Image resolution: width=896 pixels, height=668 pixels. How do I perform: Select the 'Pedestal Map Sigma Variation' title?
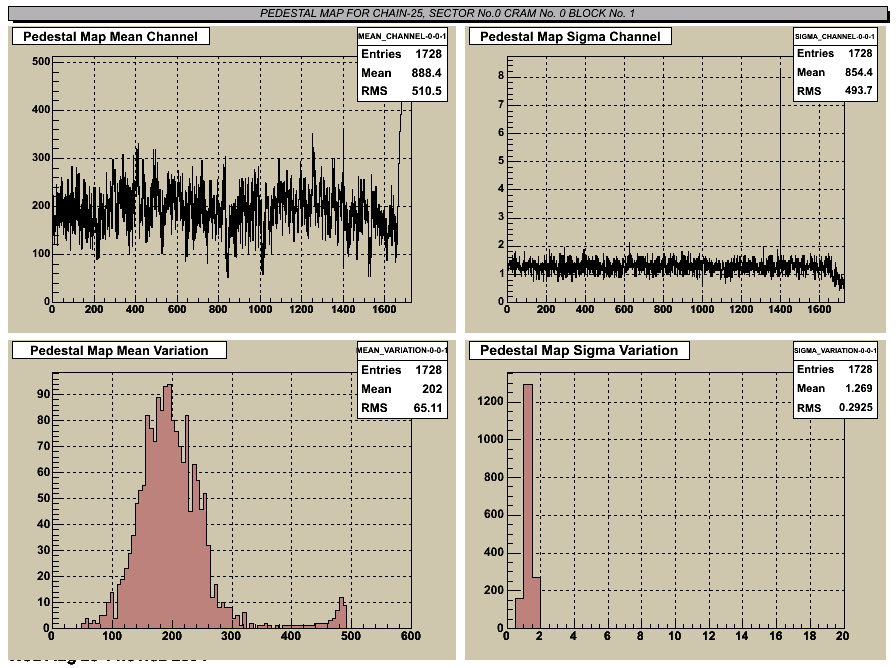coord(579,350)
